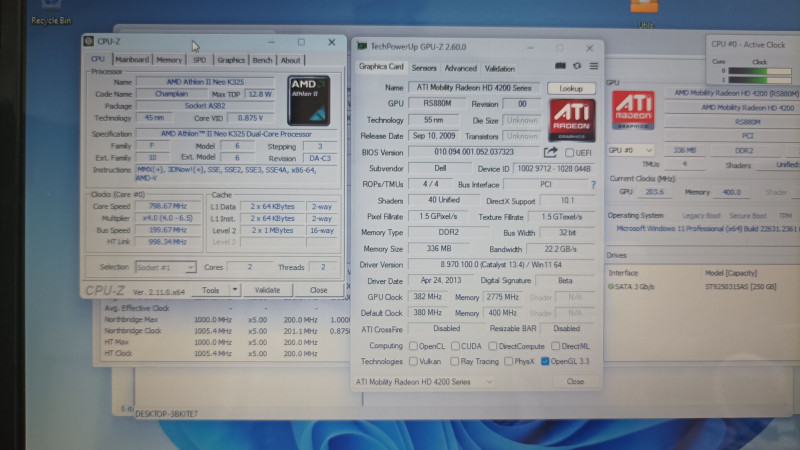The height and width of the screenshot is (450, 800).
Task: Toggle the CUDA checkbox
Action: 455,346
